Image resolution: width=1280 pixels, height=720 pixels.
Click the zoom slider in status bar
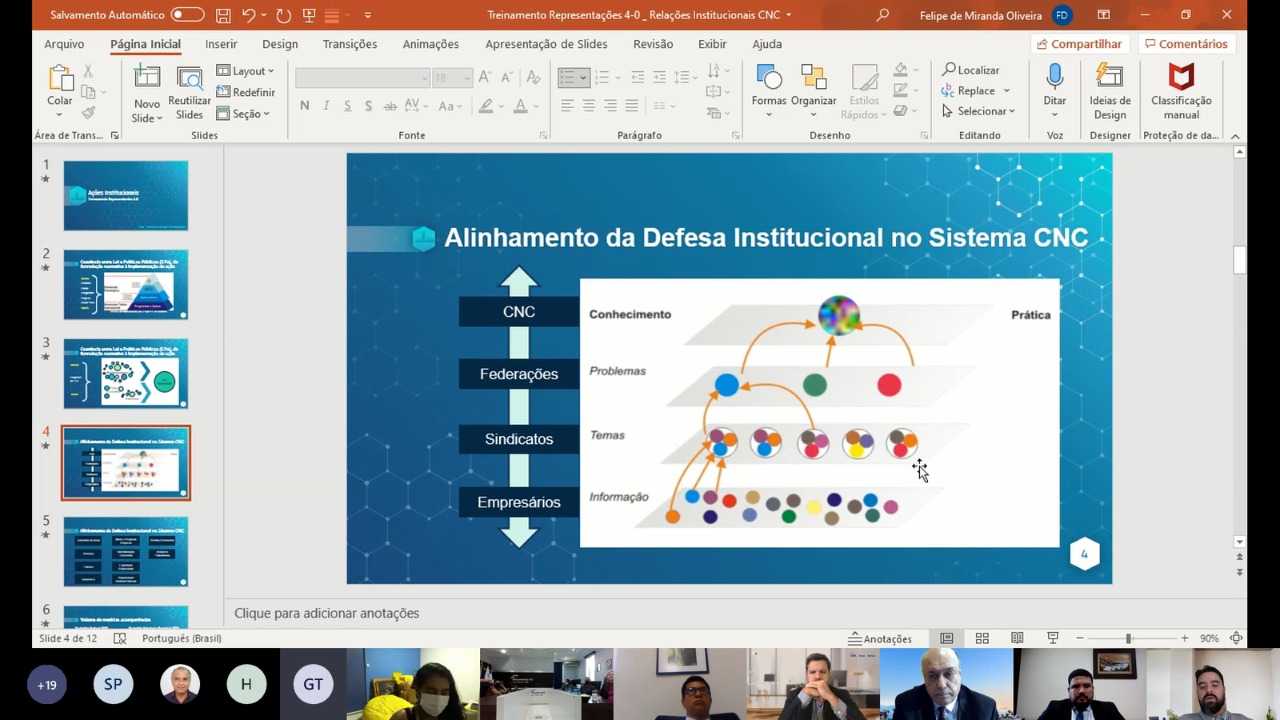click(x=1128, y=638)
